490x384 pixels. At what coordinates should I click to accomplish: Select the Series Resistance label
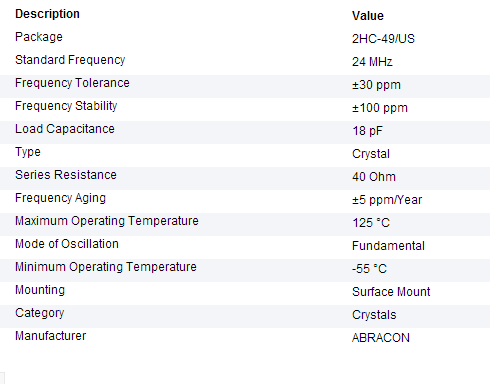tap(66, 175)
